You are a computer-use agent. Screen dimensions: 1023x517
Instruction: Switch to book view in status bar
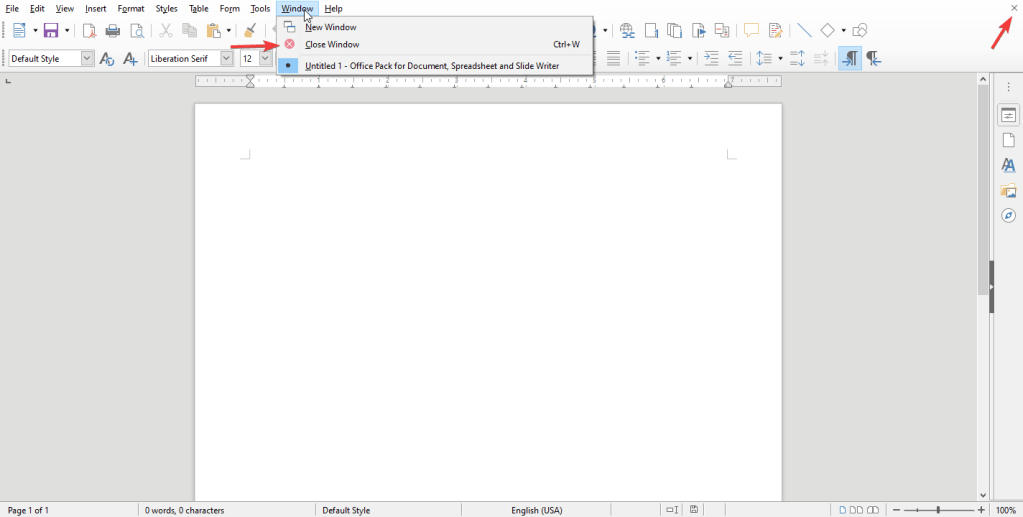pos(874,510)
